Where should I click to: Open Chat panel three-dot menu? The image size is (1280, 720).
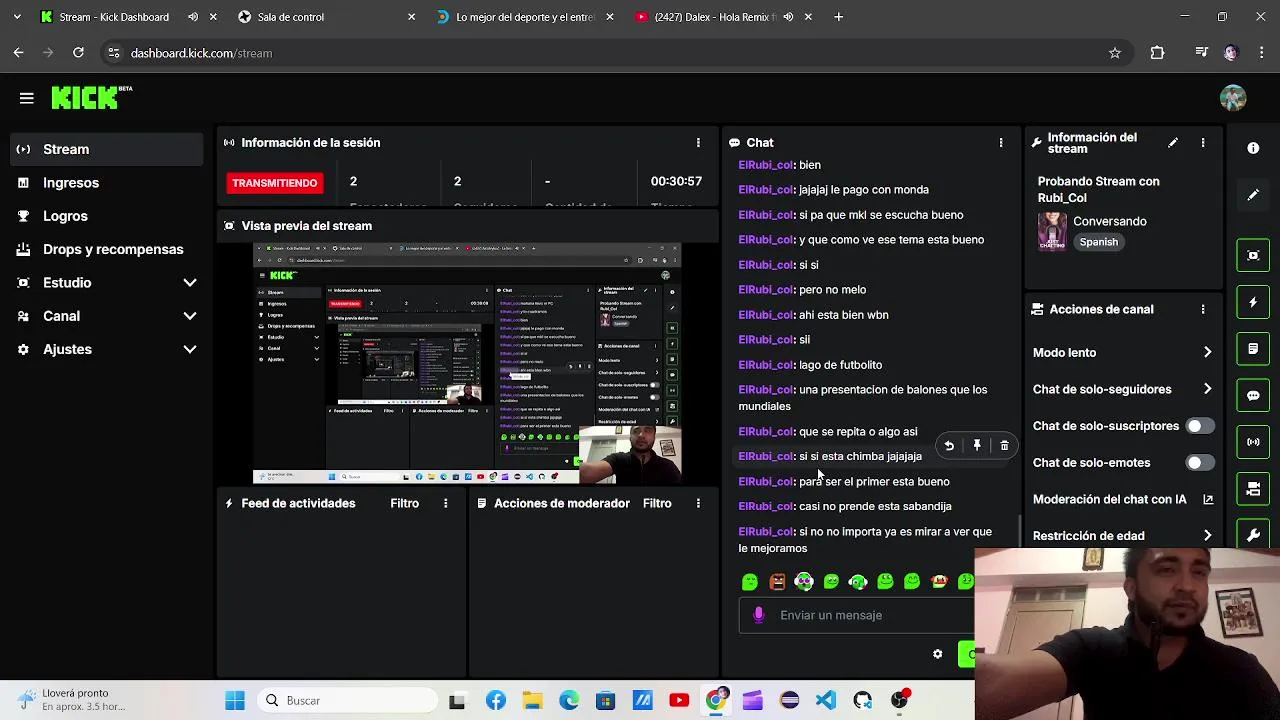1001,143
